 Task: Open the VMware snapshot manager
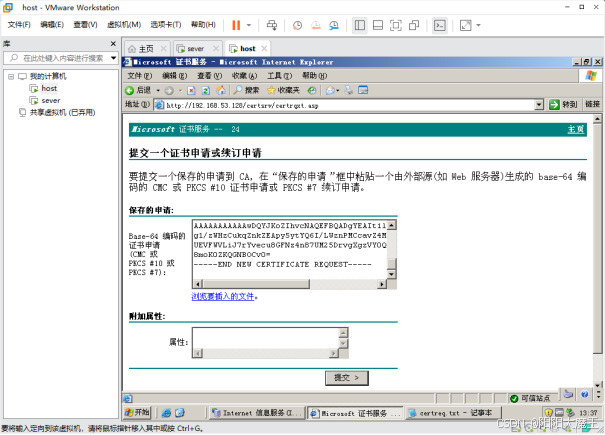[334, 25]
